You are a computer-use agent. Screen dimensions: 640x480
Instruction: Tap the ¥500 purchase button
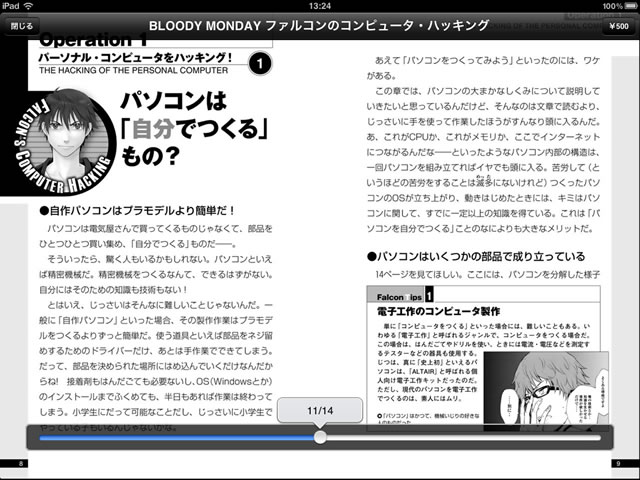[x=619, y=27]
